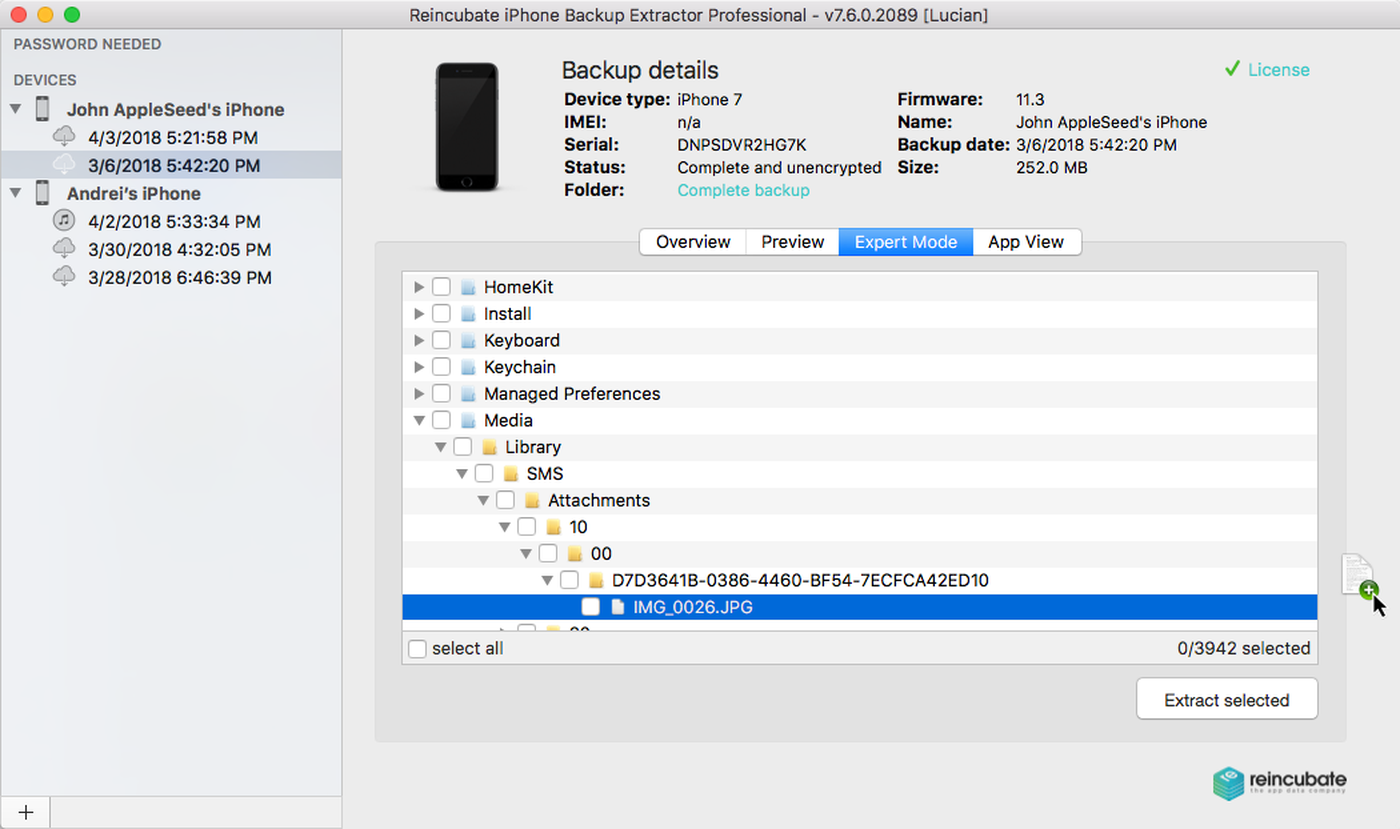Viewport: 1400px width, 829px height.
Task: Click the PASSWORD NEEDED sidebar heading
Action: click(x=87, y=44)
